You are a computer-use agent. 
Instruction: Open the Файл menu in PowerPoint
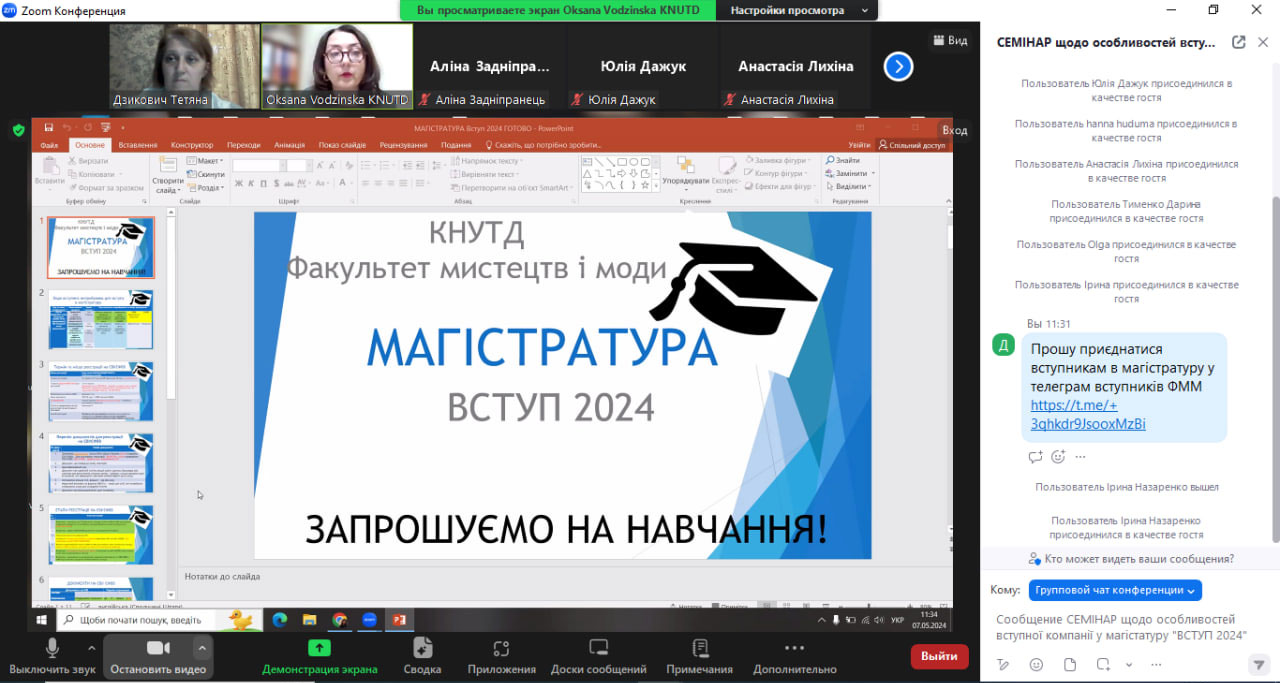tap(49, 145)
